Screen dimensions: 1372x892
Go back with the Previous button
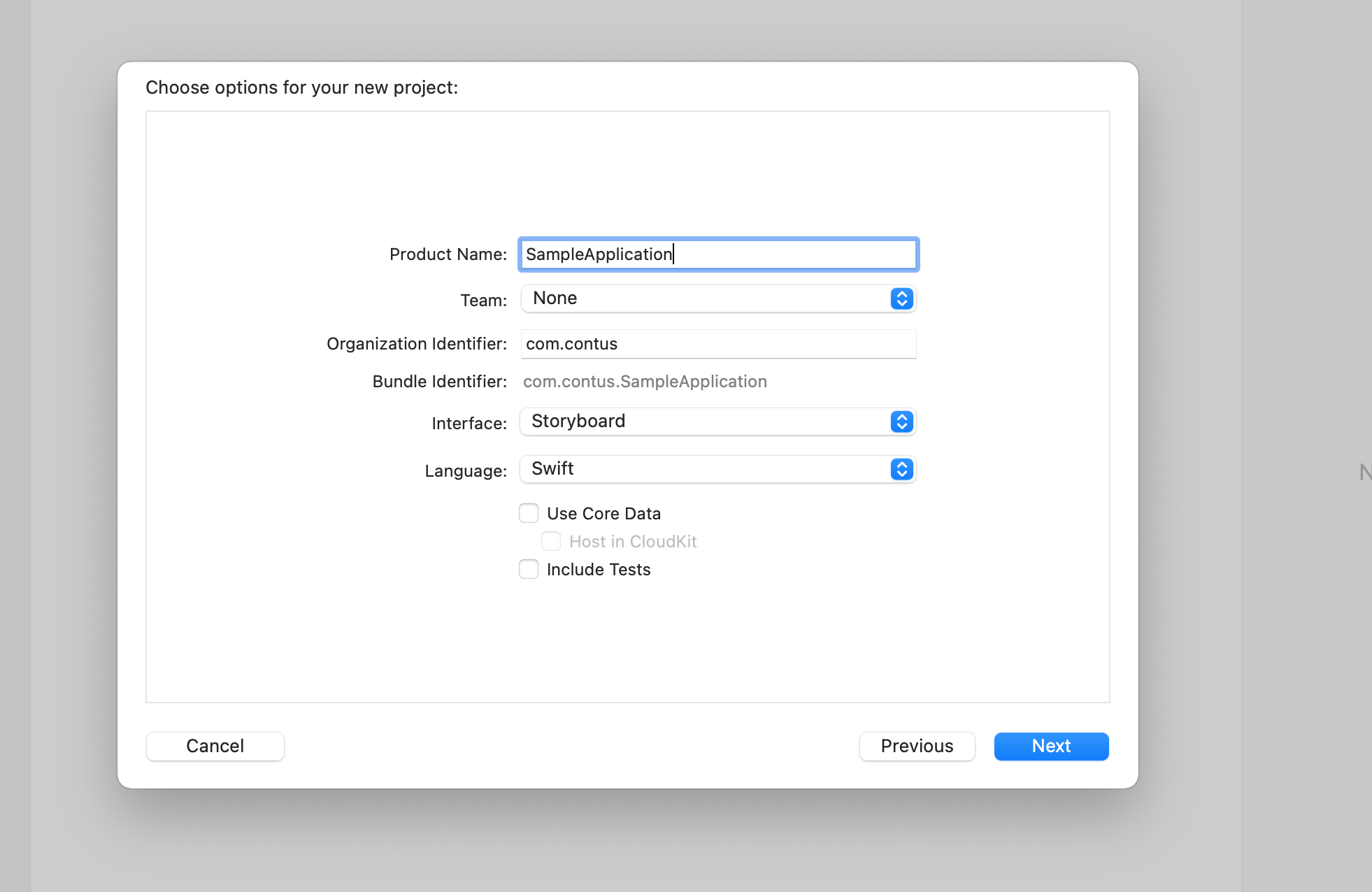tap(917, 747)
